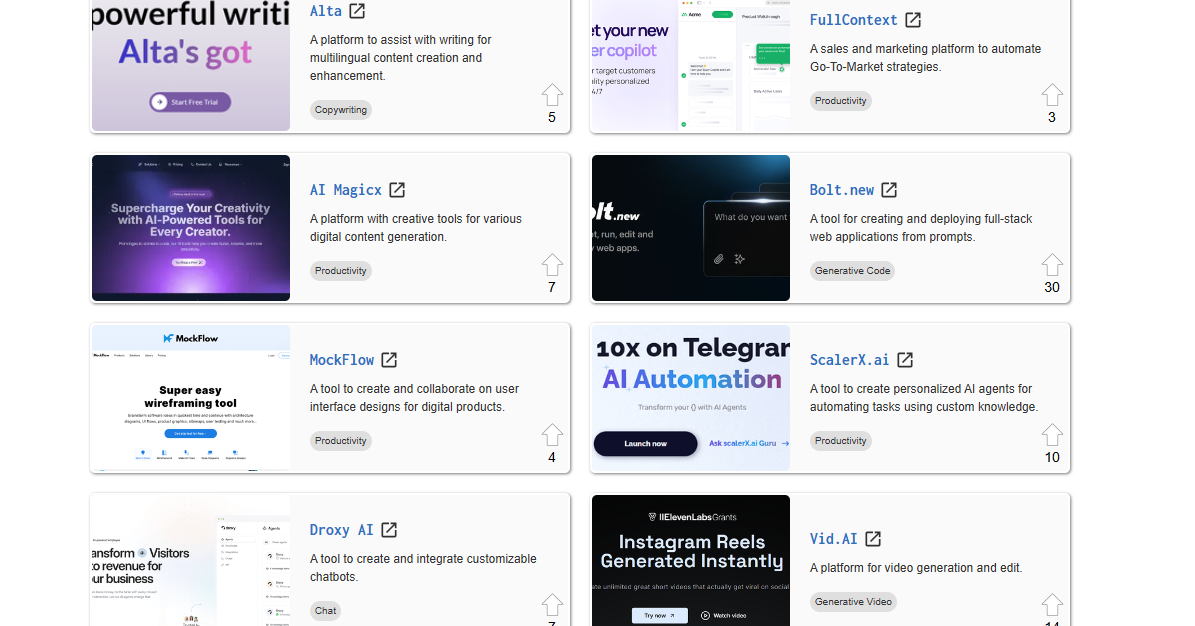Click the external link icon beside Vid.AI
Screen dimensions: 1195x626
873,539
